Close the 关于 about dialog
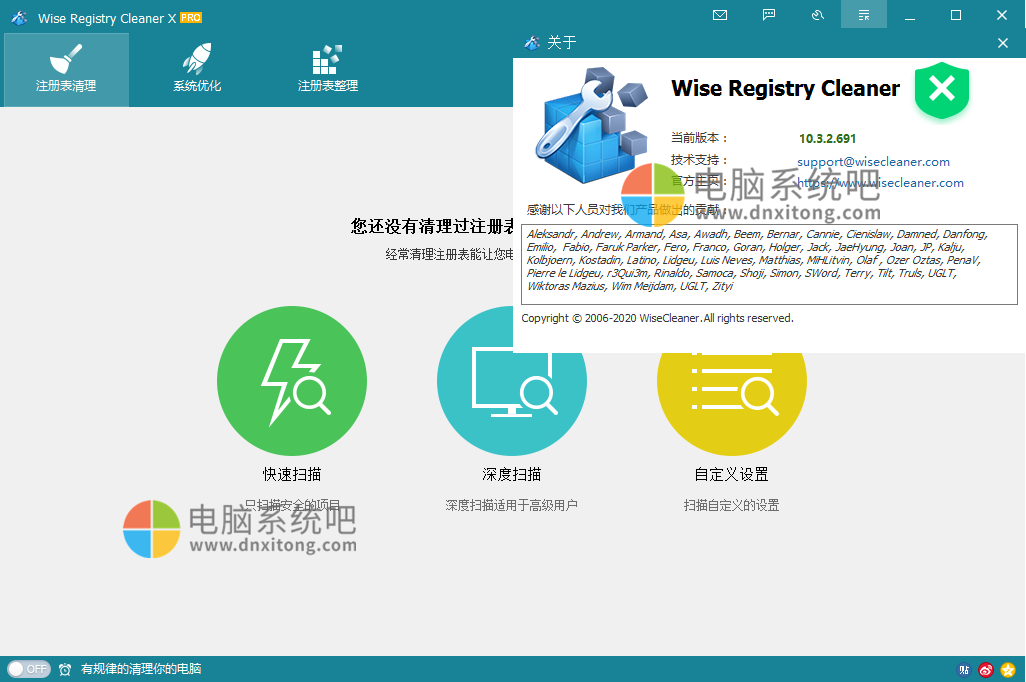 pos(1002,43)
